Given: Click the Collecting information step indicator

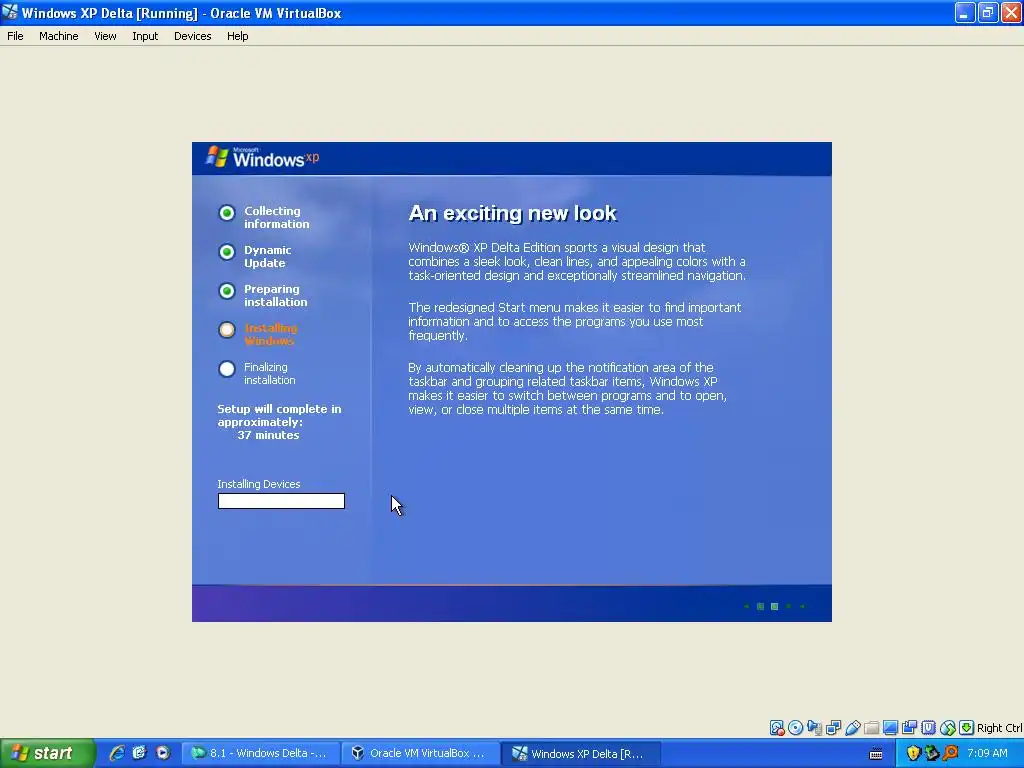Looking at the screenshot, I should (227, 213).
